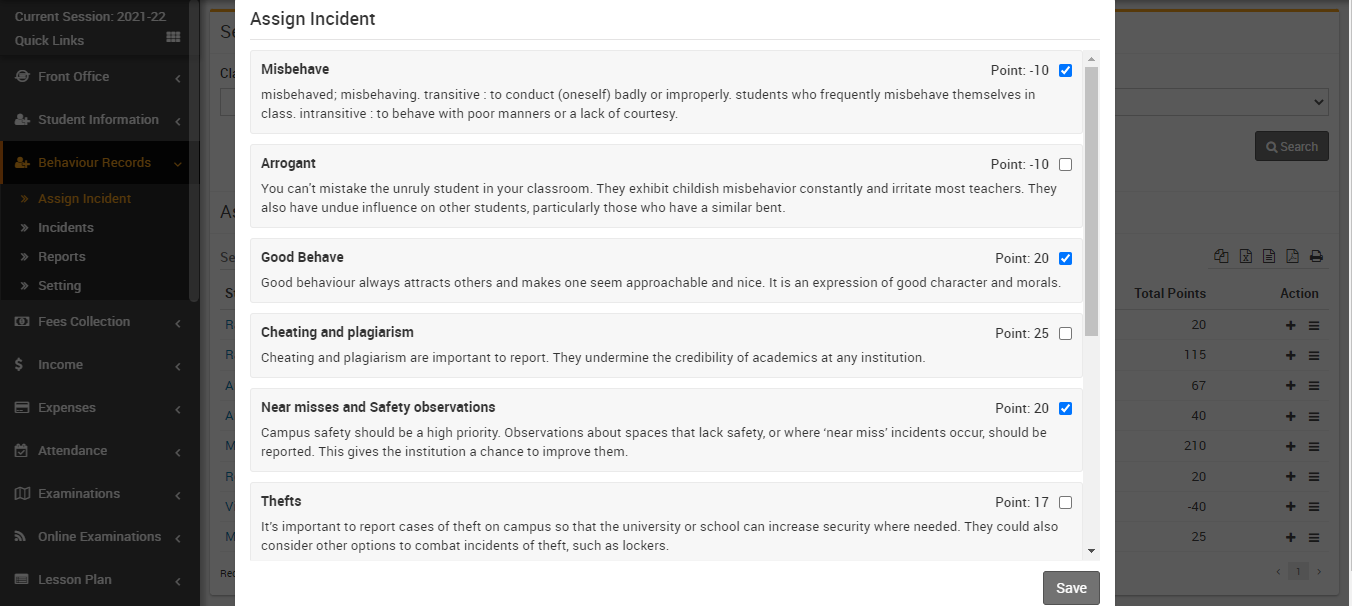Go to Behaviour Records Setting item
This screenshot has height=606, width=1352.
coord(59,286)
